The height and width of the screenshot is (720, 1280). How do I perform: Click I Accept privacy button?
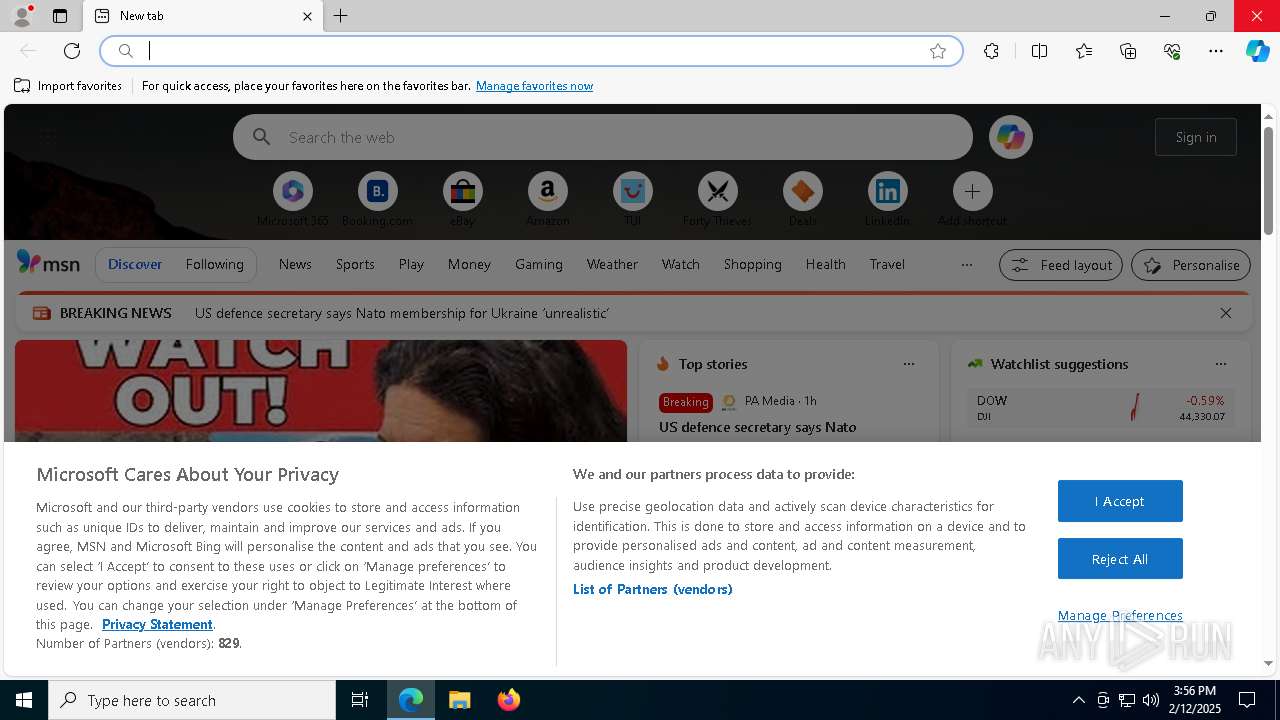[1120, 501]
